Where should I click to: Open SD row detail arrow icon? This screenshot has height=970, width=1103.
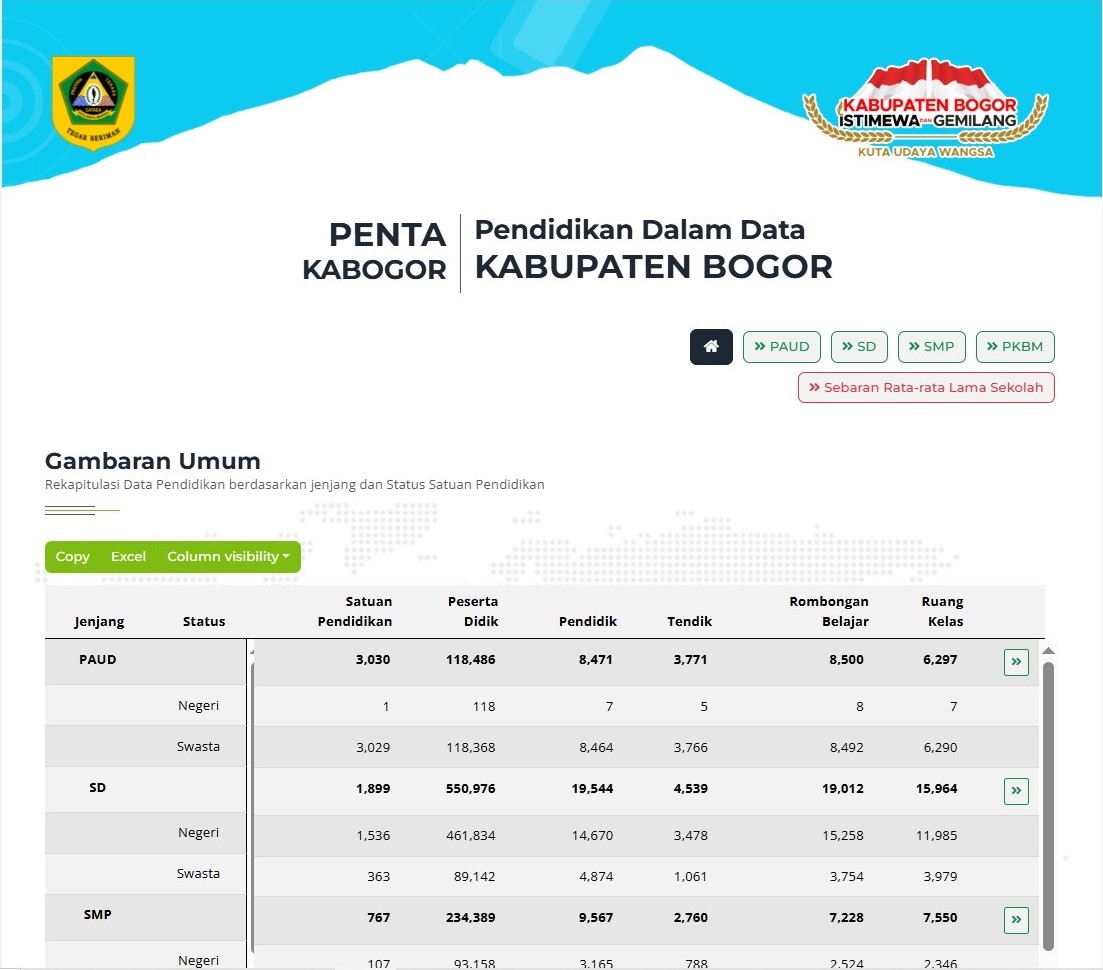click(1016, 791)
